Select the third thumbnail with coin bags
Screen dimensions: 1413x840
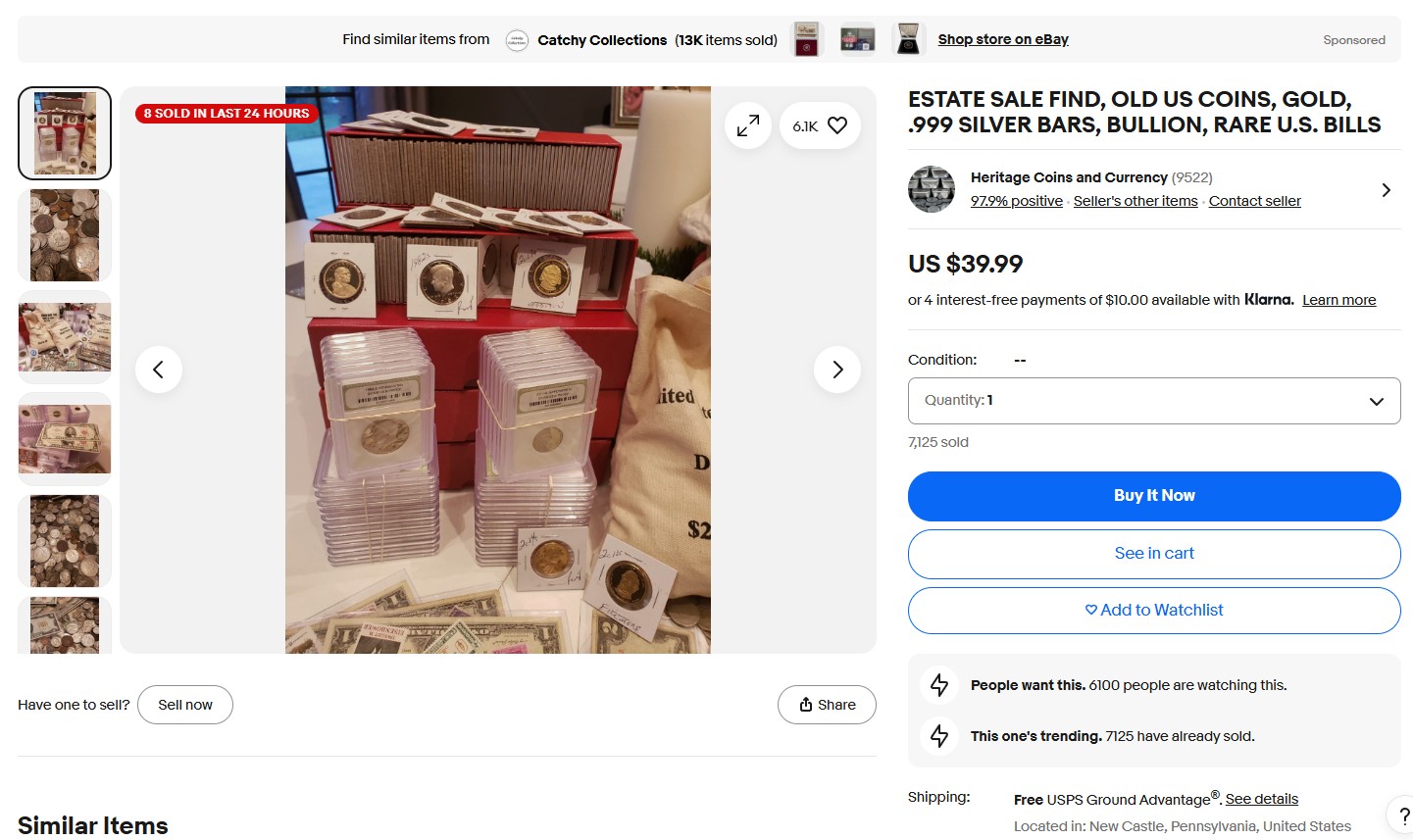click(65, 337)
